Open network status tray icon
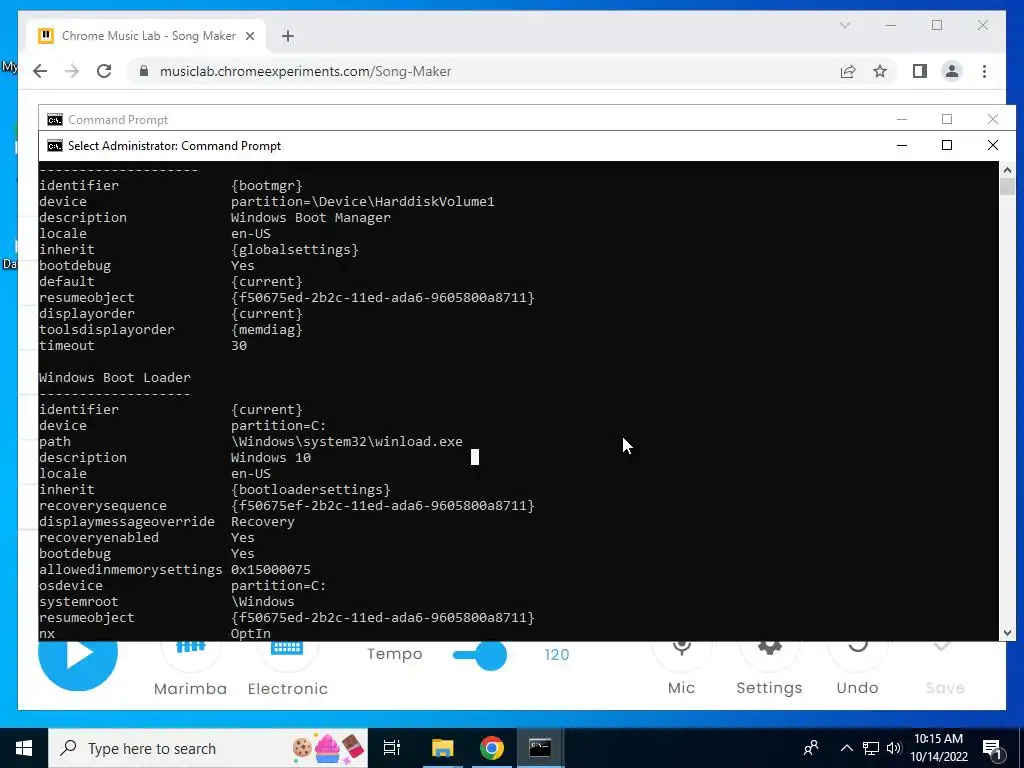 tap(871, 748)
